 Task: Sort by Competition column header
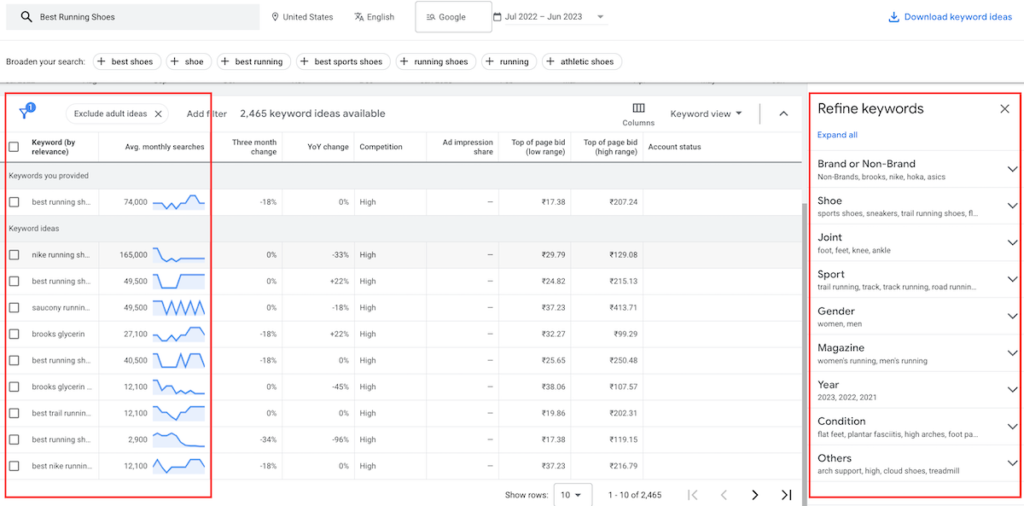(380, 147)
